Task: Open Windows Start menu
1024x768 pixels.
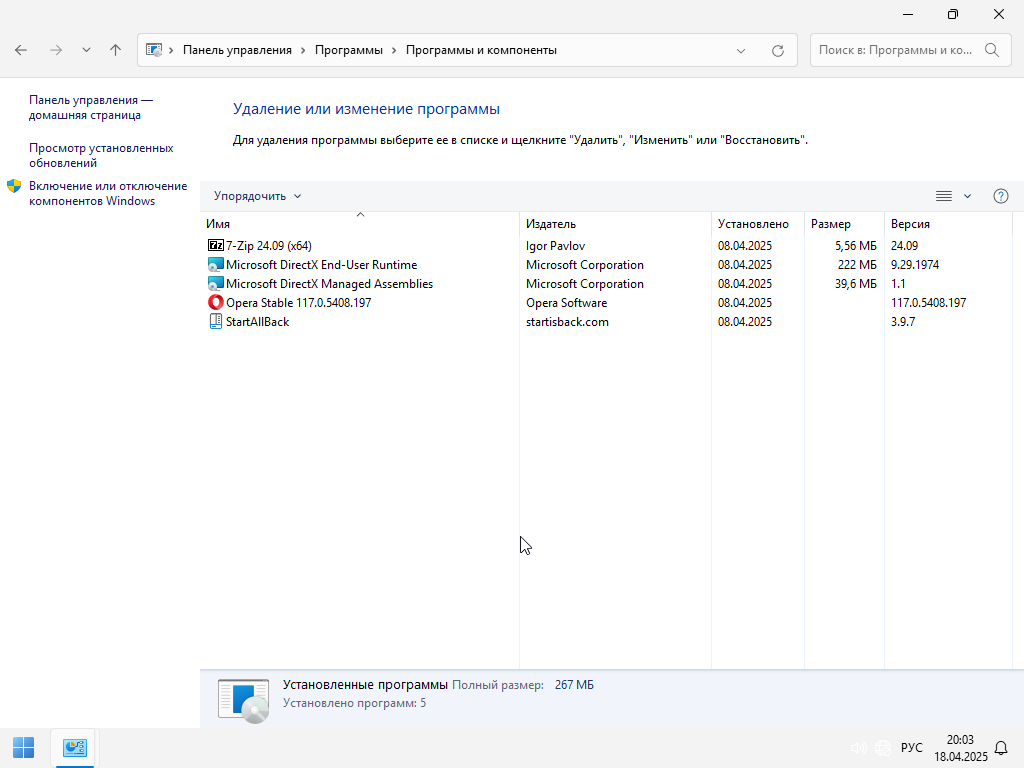Action: (x=23, y=747)
